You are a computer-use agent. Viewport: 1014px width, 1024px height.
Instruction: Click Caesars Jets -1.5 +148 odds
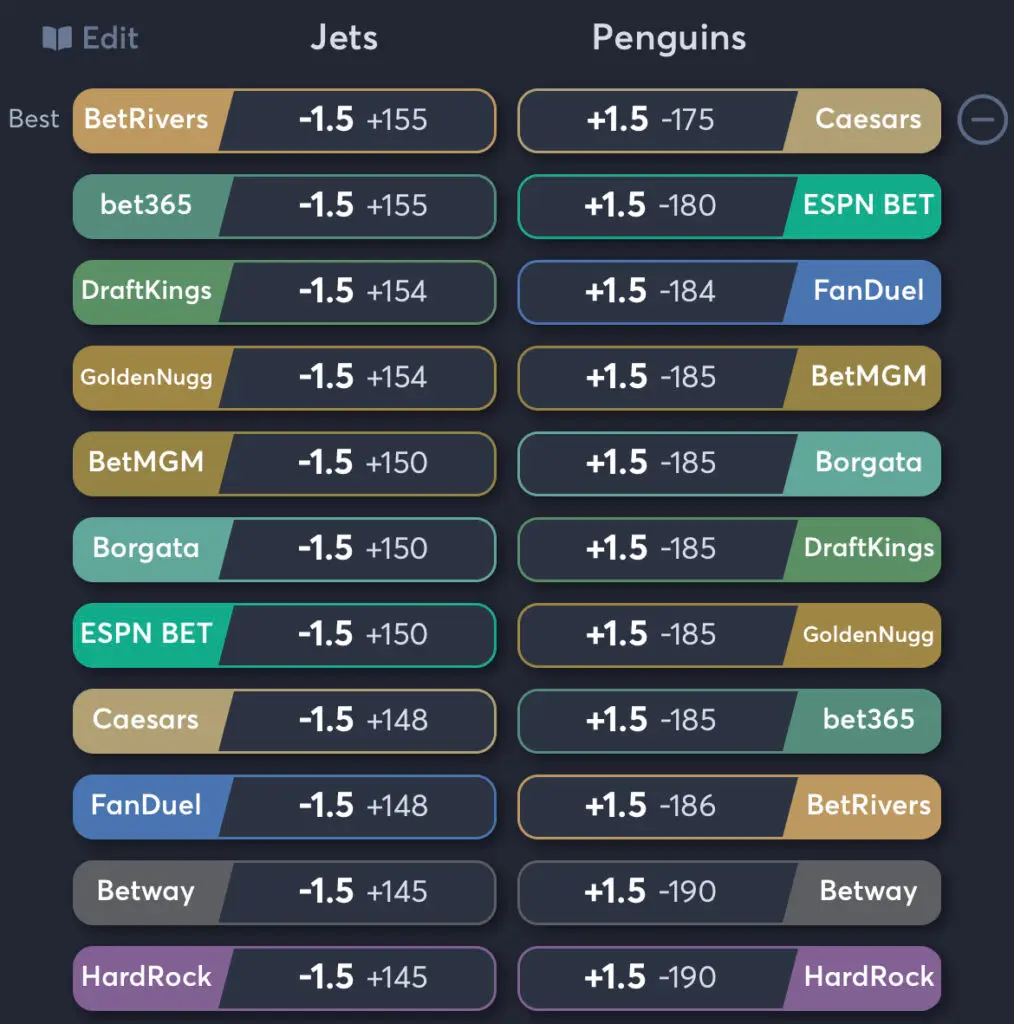[x=284, y=721]
